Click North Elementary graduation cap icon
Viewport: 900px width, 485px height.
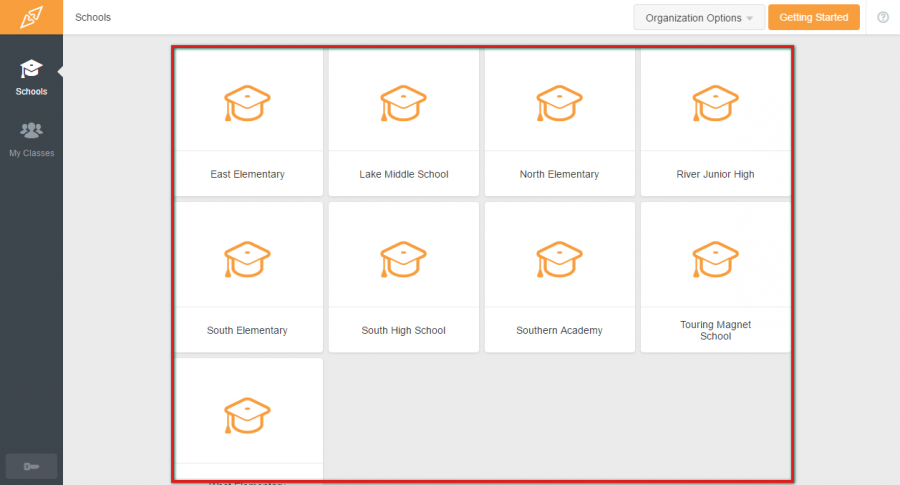coord(560,103)
